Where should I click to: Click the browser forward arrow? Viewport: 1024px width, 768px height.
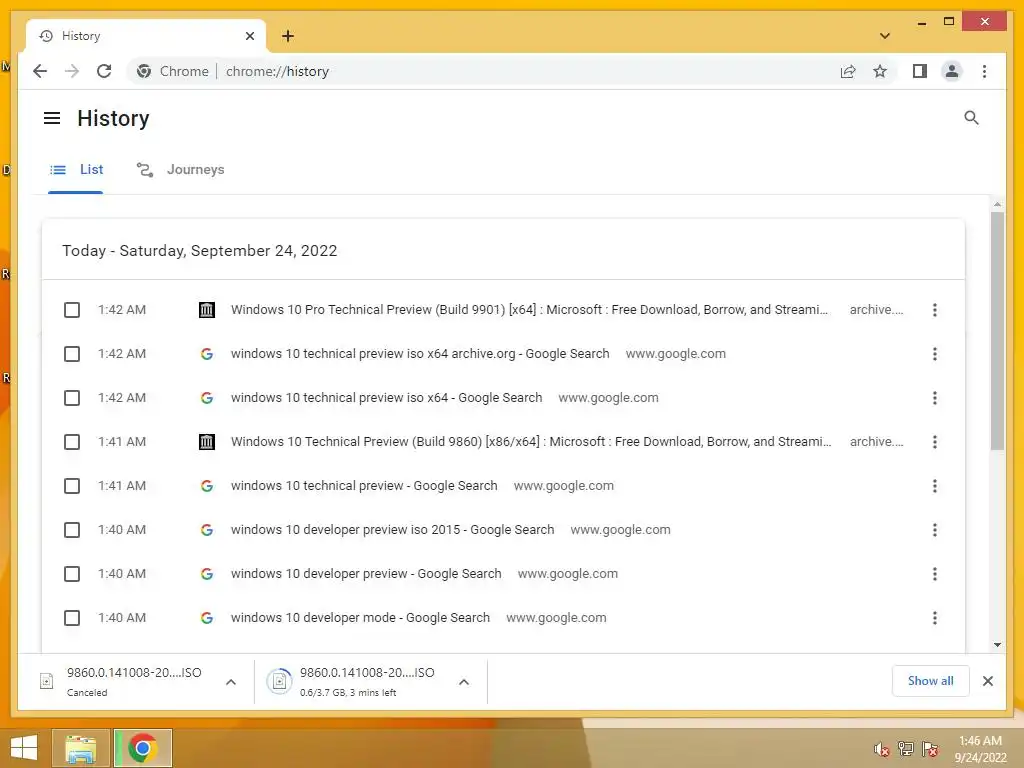tap(72, 71)
